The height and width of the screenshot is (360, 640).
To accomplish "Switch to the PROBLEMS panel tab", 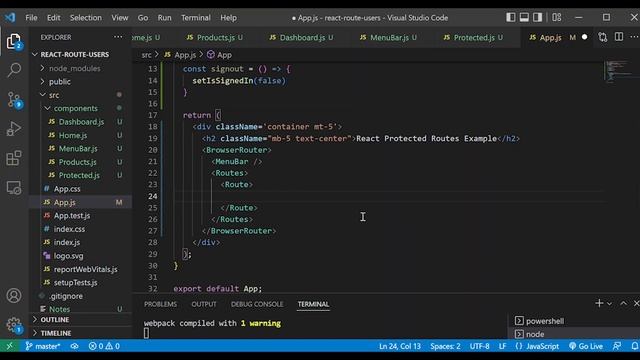I will pos(160,304).
